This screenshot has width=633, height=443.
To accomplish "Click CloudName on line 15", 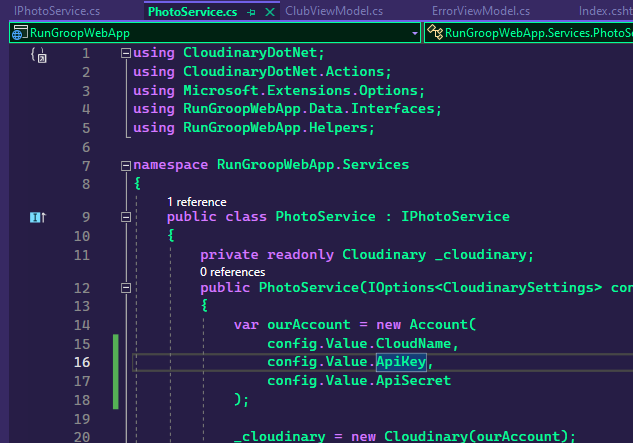I will tap(413, 343).
